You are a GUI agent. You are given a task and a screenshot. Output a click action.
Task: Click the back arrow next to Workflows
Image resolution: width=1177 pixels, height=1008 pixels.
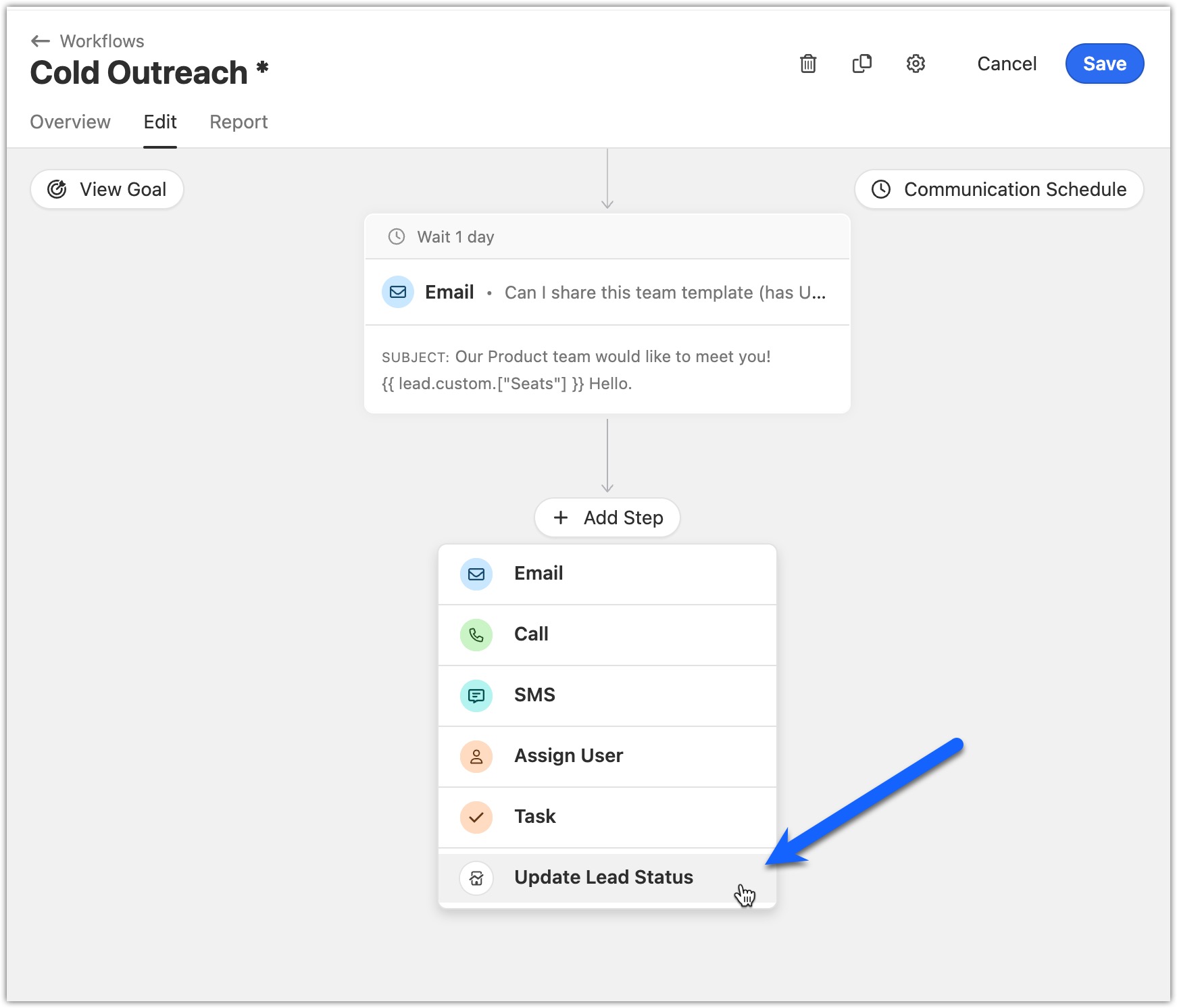(x=39, y=41)
